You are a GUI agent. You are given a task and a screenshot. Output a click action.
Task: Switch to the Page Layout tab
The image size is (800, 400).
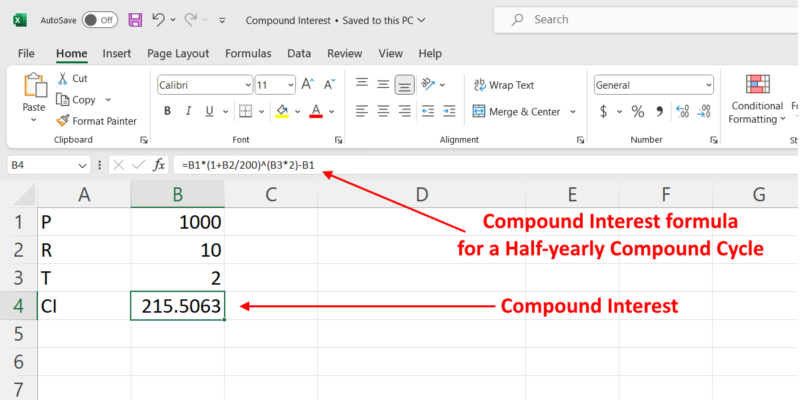pyautogui.click(x=178, y=54)
